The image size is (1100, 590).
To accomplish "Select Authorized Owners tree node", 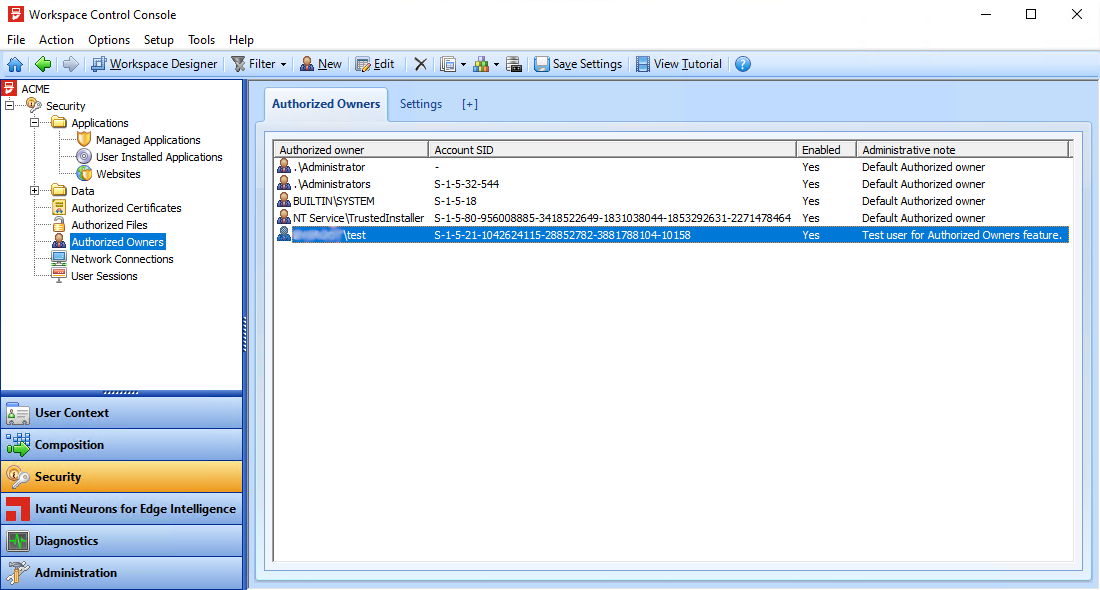I will click(118, 242).
